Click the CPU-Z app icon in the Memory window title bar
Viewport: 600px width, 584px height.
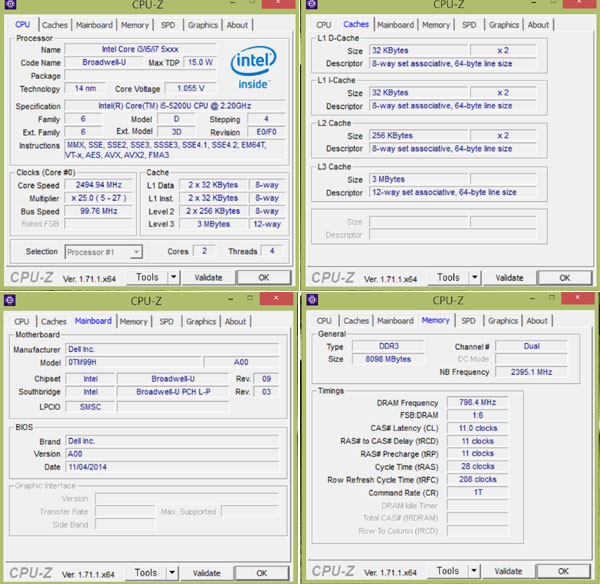coord(312,300)
